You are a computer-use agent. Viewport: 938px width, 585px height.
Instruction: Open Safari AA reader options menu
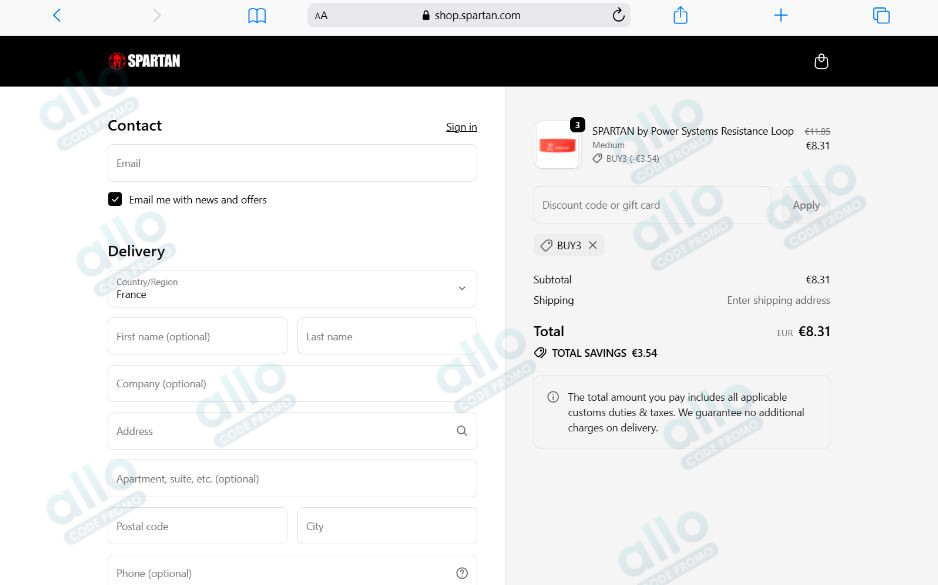point(321,15)
